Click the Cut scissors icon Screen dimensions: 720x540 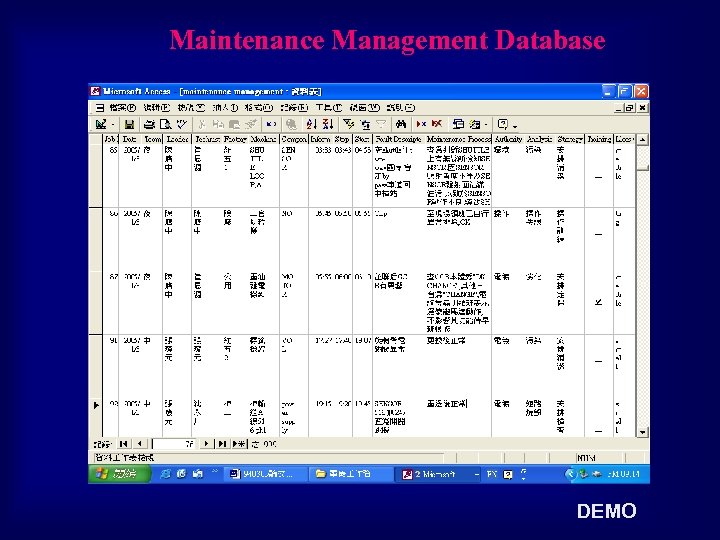pos(202,124)
